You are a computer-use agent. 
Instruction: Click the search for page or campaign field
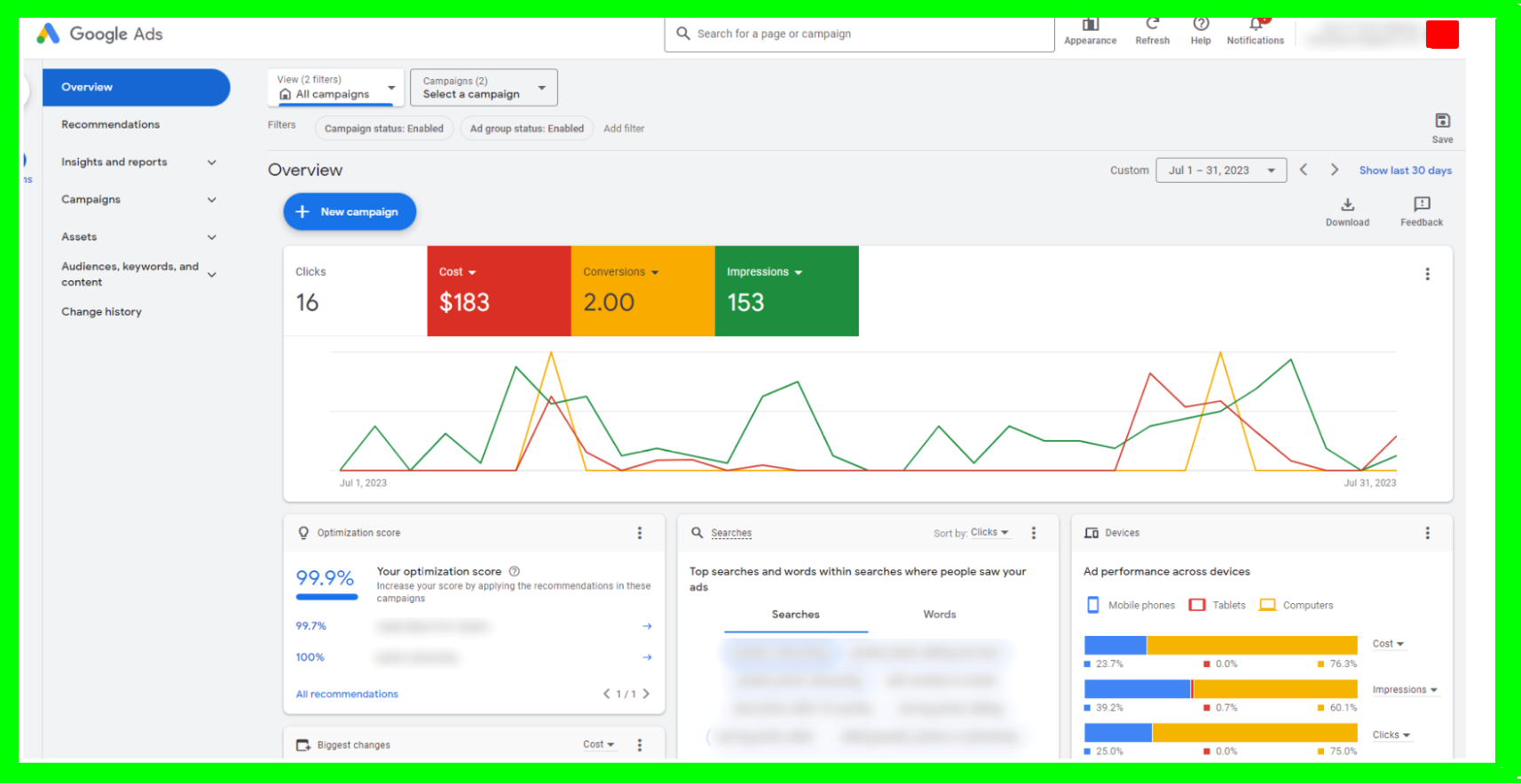coord(859,34)
